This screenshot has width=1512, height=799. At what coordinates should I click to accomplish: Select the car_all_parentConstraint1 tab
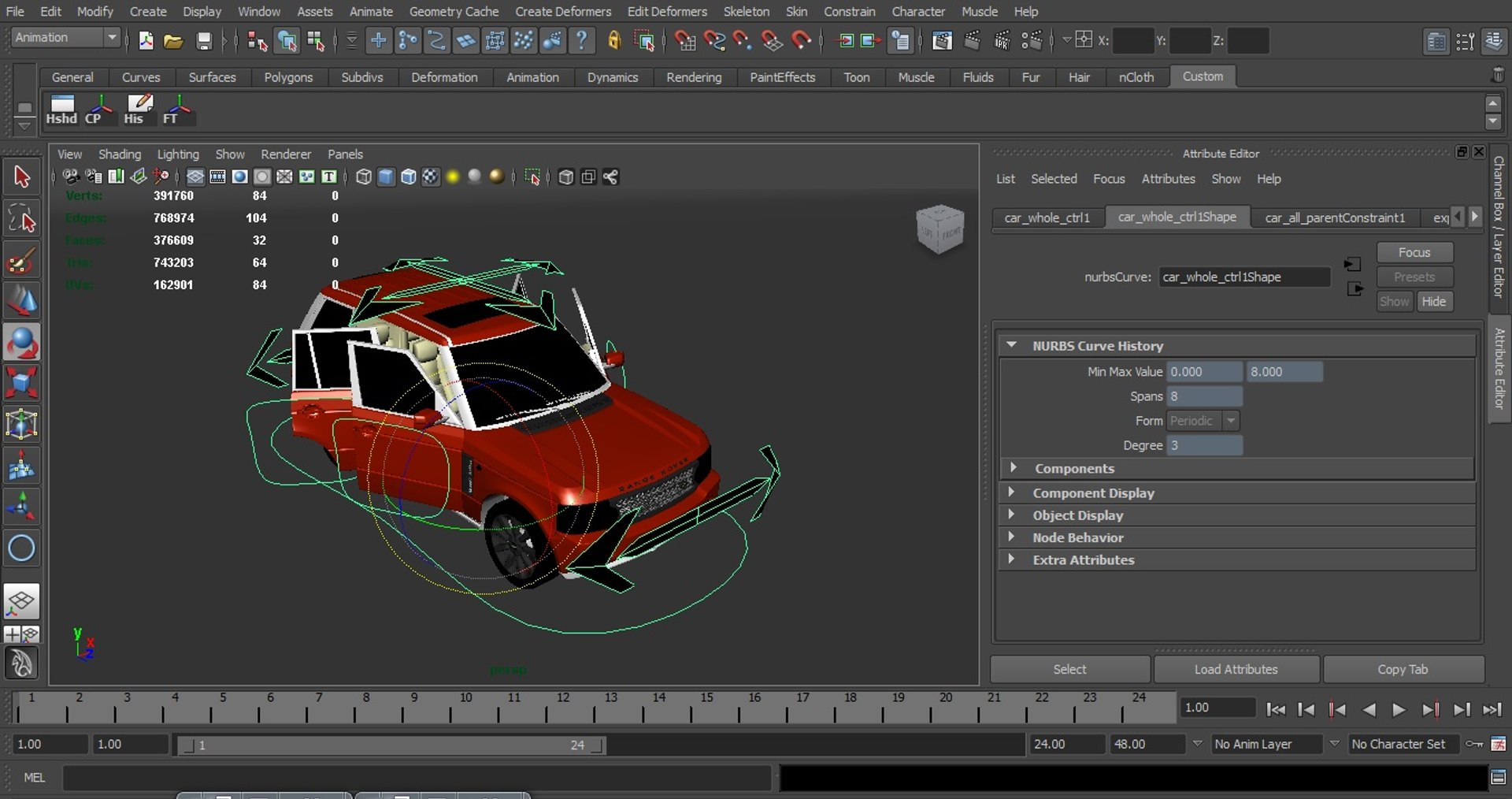(1335, 217)
